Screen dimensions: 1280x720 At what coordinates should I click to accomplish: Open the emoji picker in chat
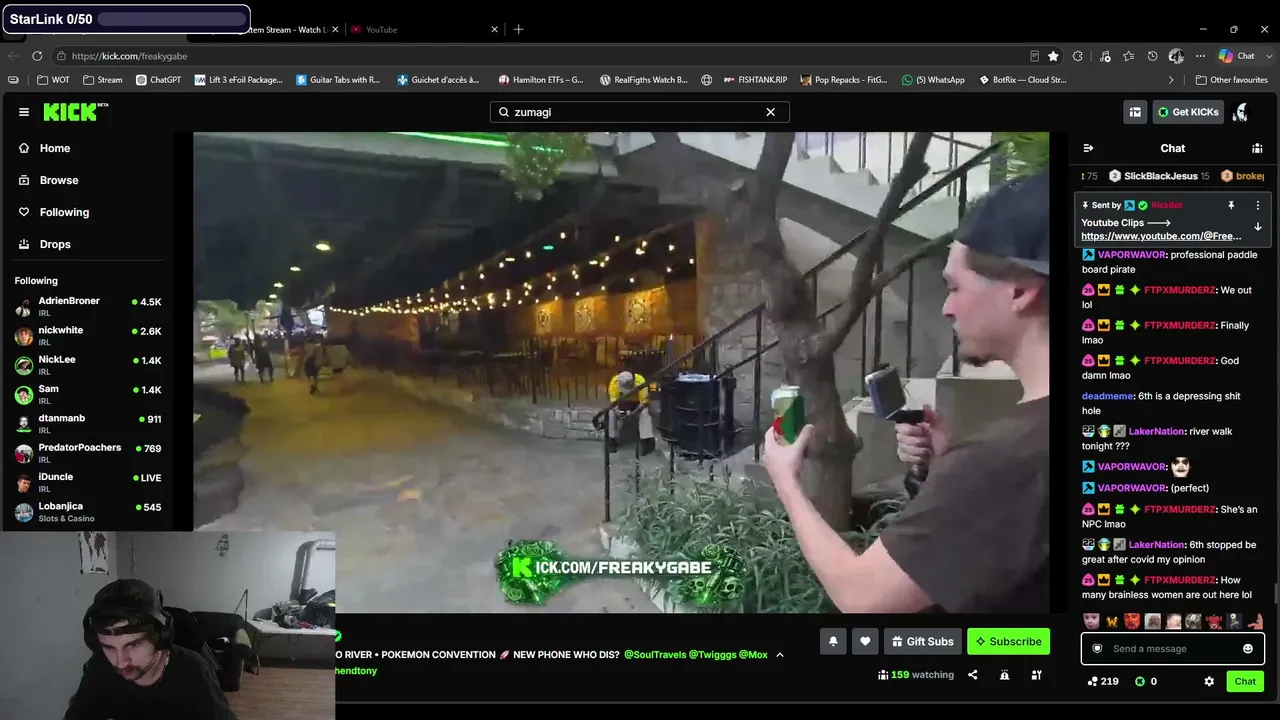pos(1248,649)
